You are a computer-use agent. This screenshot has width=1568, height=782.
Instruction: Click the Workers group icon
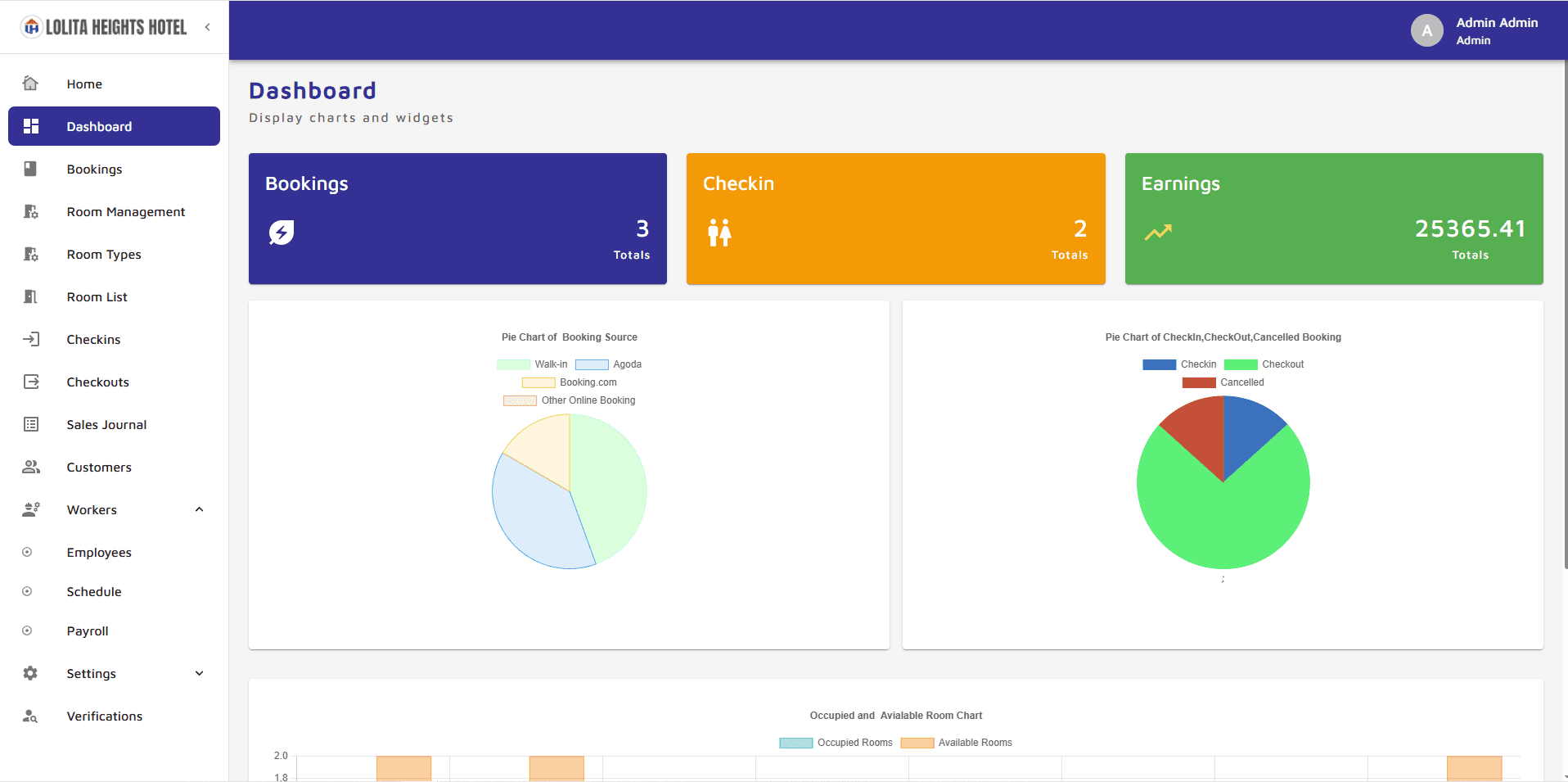tap(31, 509)
